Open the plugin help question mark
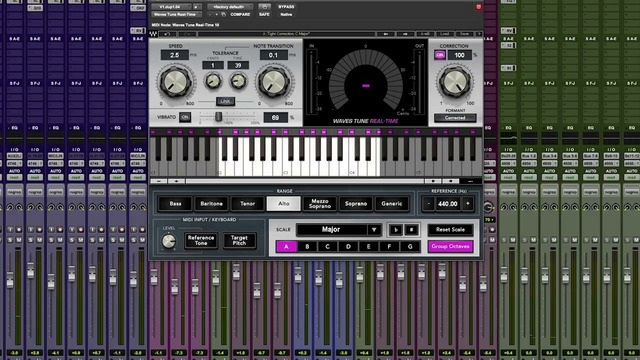Image resolution: width=640 pixels, height=360 pixels. coord(480,34)
